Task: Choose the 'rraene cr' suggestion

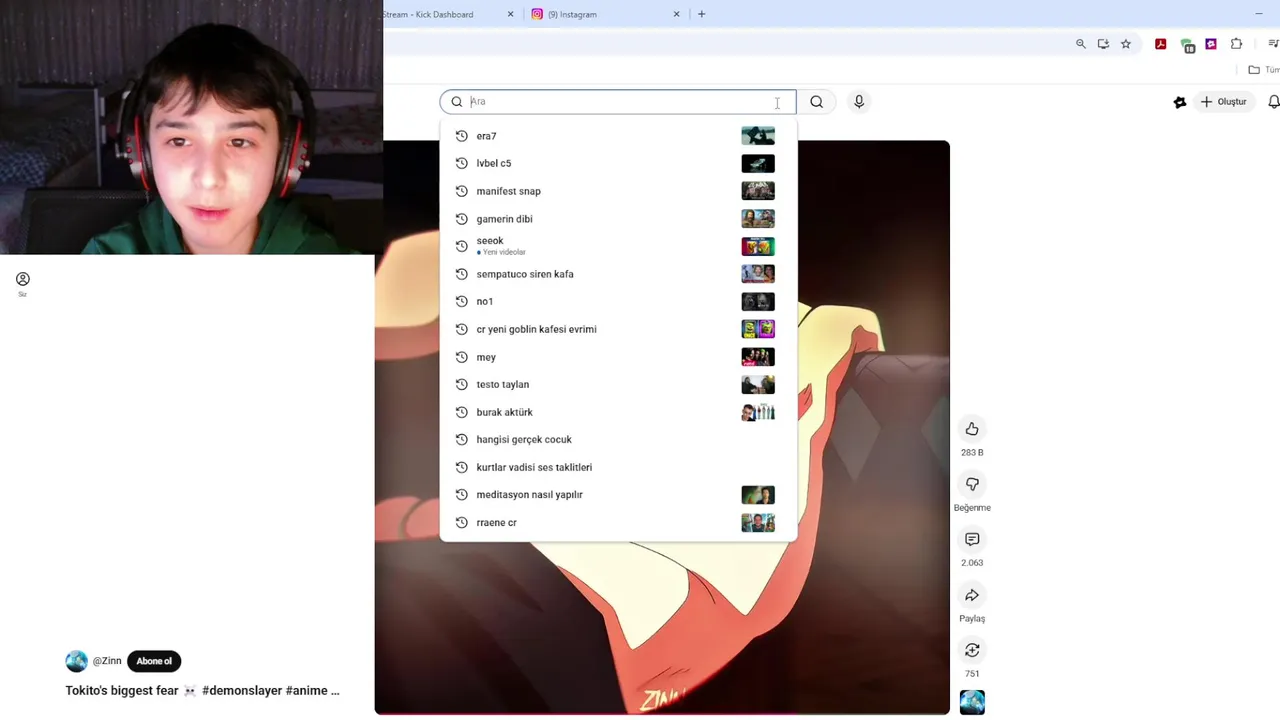Action: [618, 522]
